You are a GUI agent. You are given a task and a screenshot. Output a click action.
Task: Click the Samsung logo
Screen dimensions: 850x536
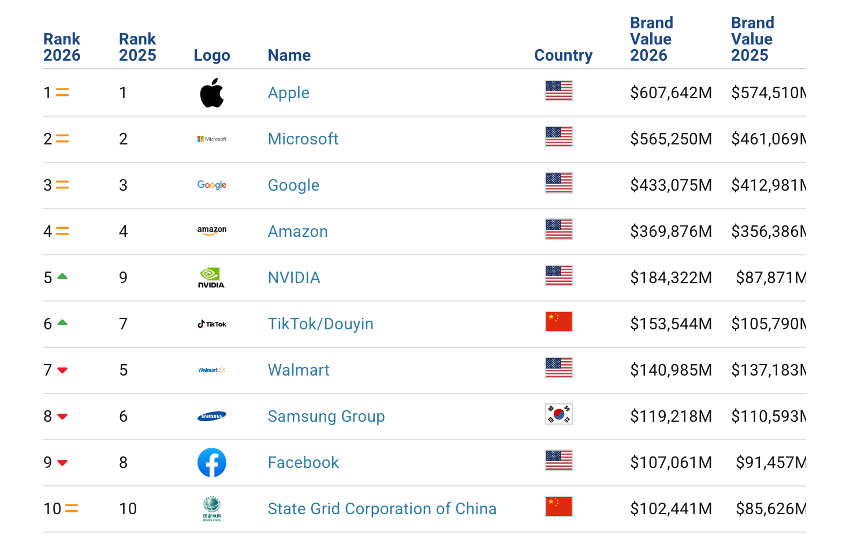tap(211, 416)
